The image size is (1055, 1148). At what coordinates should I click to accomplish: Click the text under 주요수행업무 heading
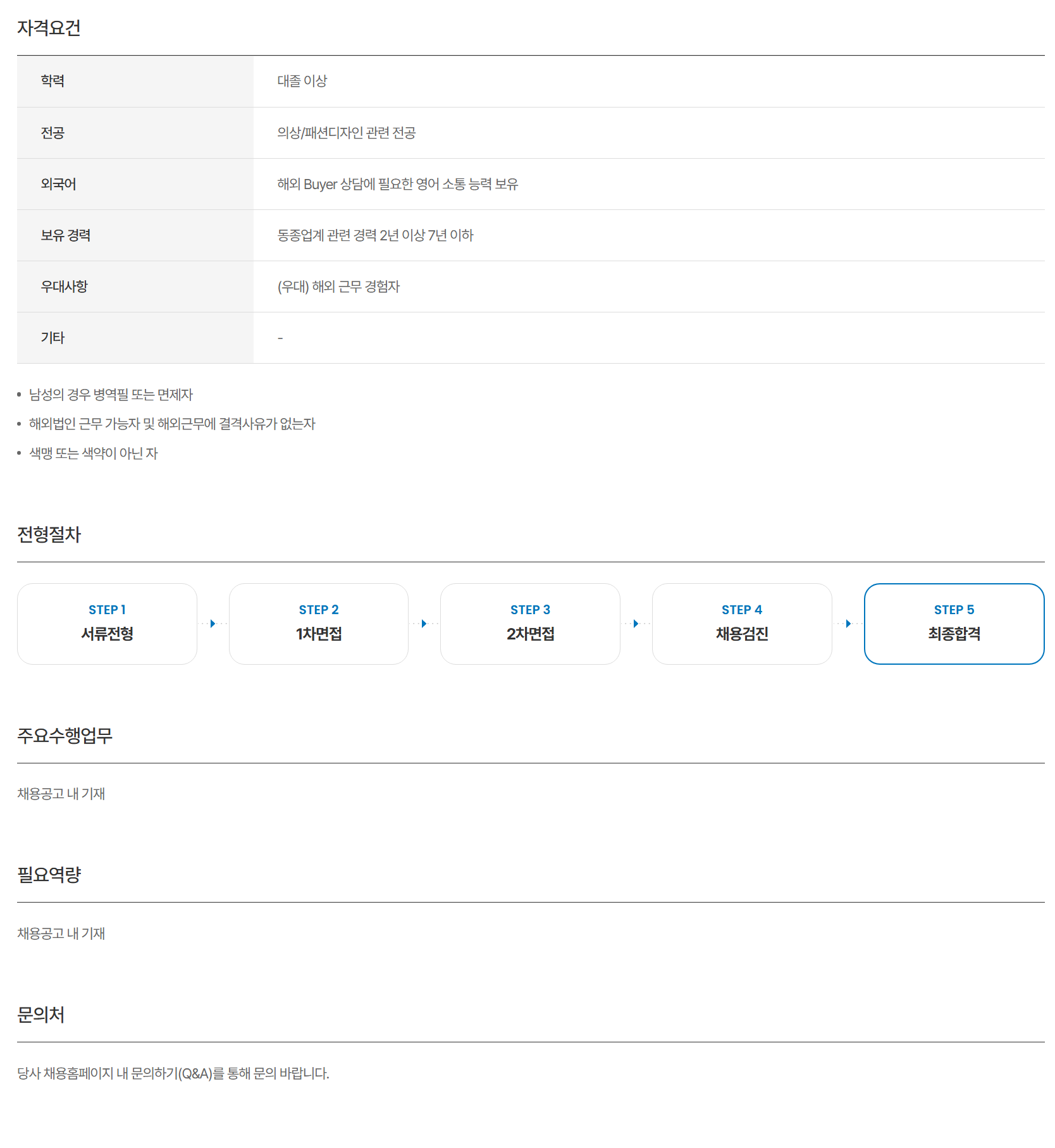point(61,794)
